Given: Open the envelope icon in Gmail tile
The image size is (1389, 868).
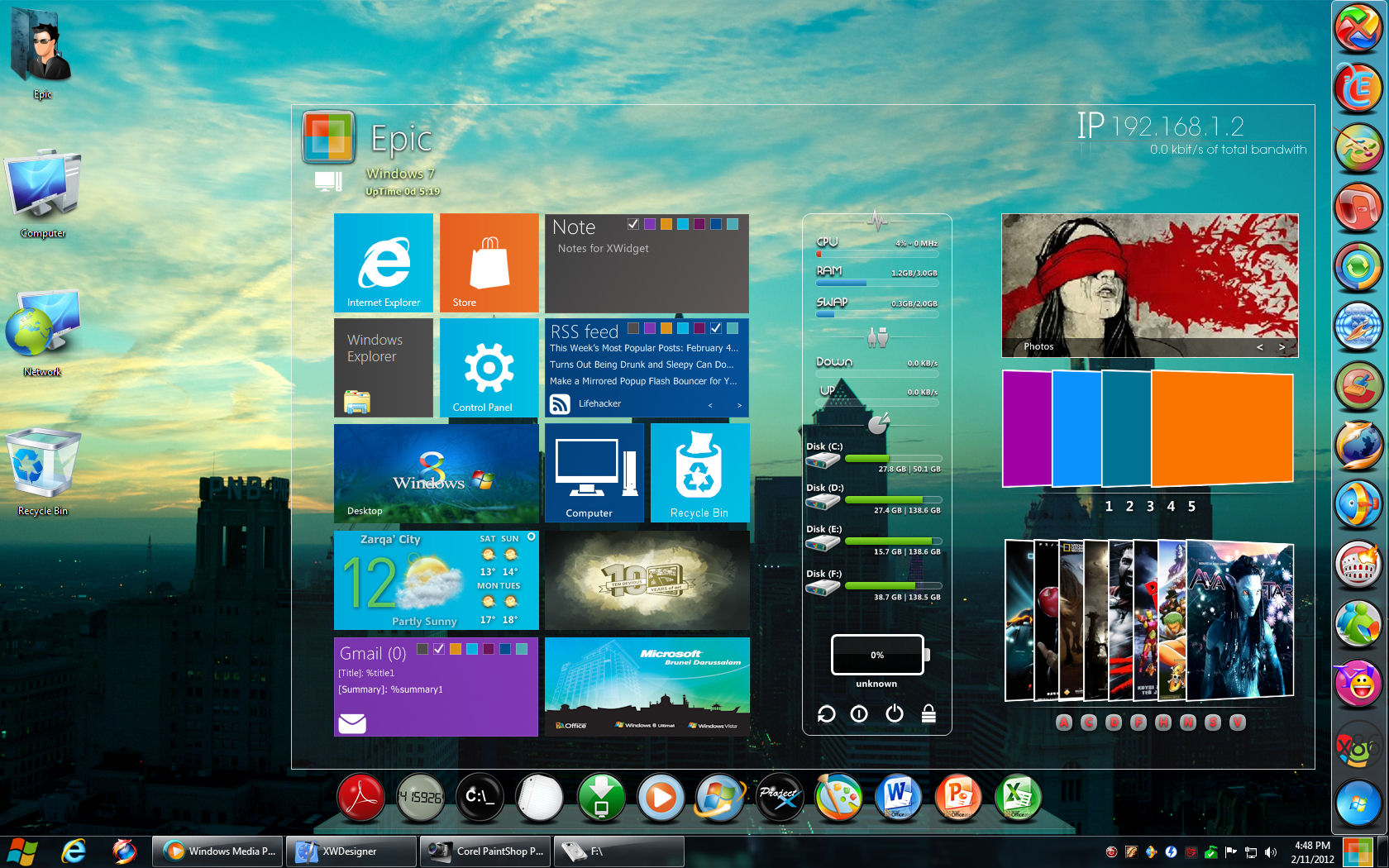Looking at the screenshot, I should click(x=352, y=723).
